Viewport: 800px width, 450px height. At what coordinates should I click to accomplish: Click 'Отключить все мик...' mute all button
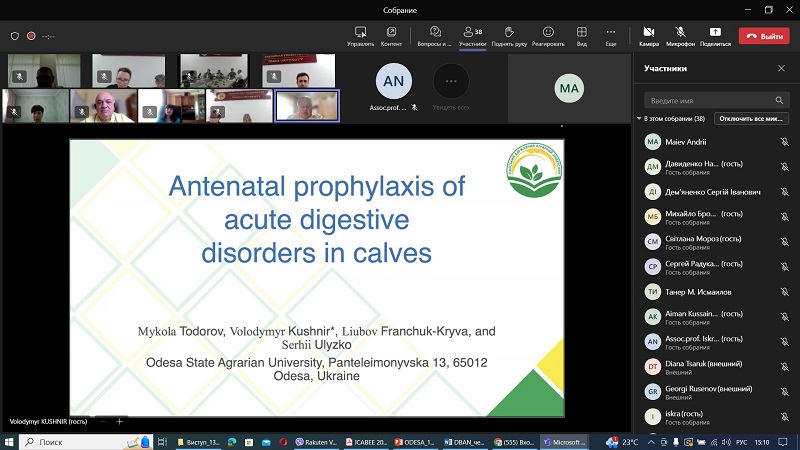coord(752,118)
